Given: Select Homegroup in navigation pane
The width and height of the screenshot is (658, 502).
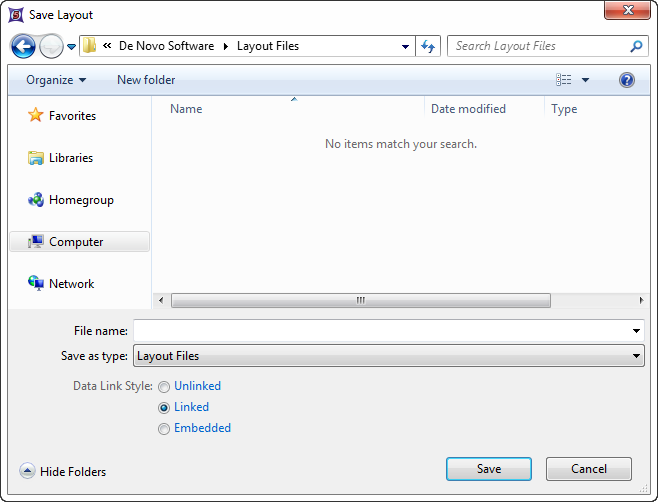Looking at the screenshot, I should [x=80, y=200].
